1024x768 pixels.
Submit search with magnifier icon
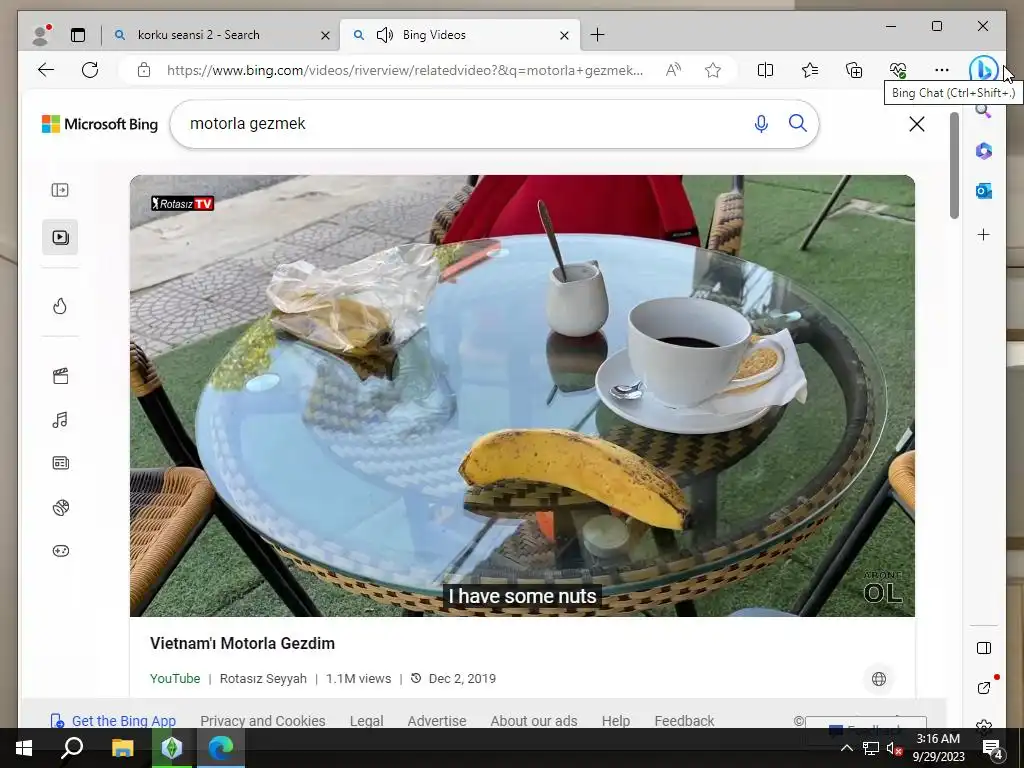(798, 123)
